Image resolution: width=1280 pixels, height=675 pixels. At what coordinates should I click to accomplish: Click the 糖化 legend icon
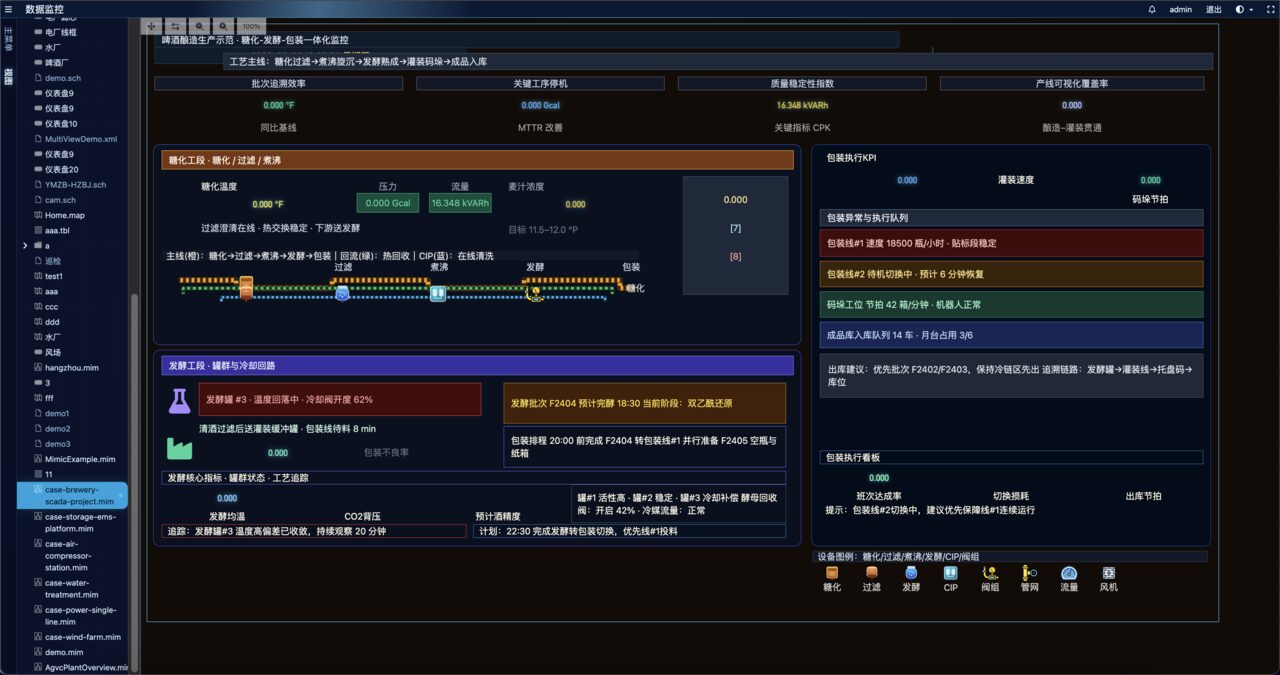[831, 573]
